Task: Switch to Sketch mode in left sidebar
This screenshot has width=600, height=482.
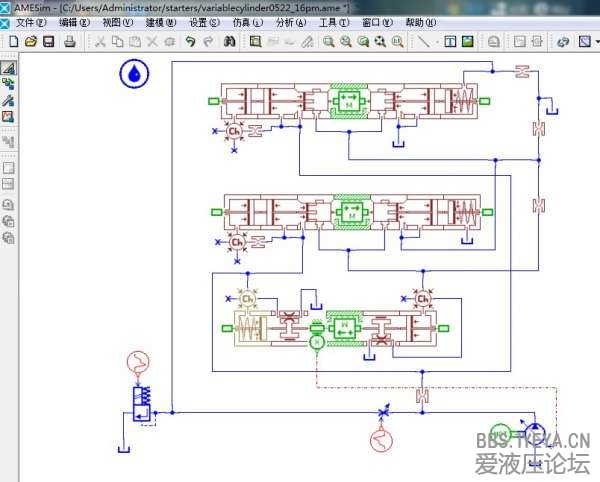Action: tap(8, 69)
